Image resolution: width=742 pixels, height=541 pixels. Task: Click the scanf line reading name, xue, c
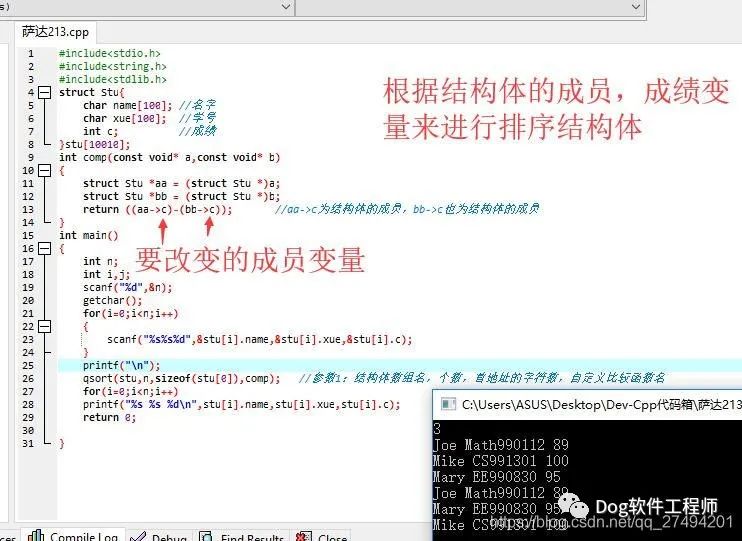click(259, 340)
